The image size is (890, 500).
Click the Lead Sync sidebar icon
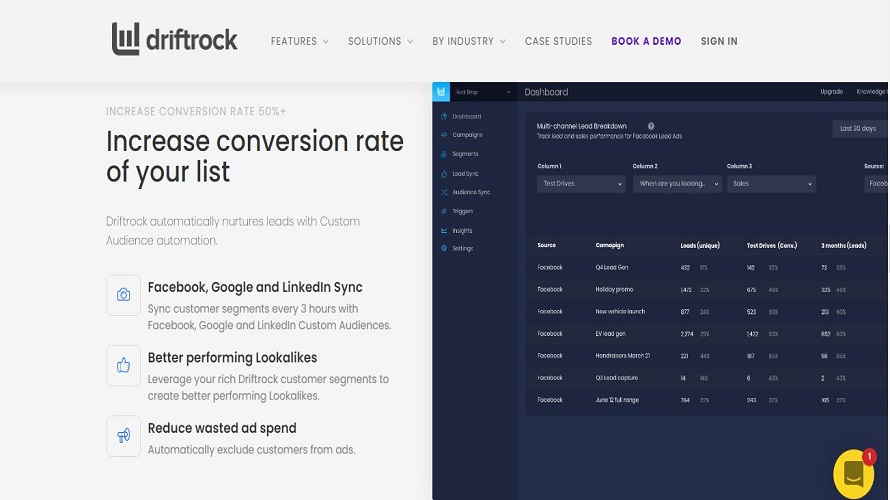point(444,174)
